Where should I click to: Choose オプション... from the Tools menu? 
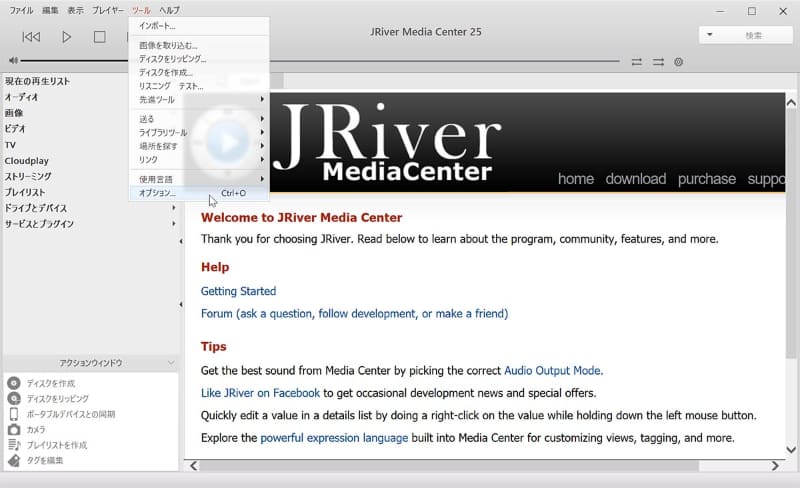(199, 193)
